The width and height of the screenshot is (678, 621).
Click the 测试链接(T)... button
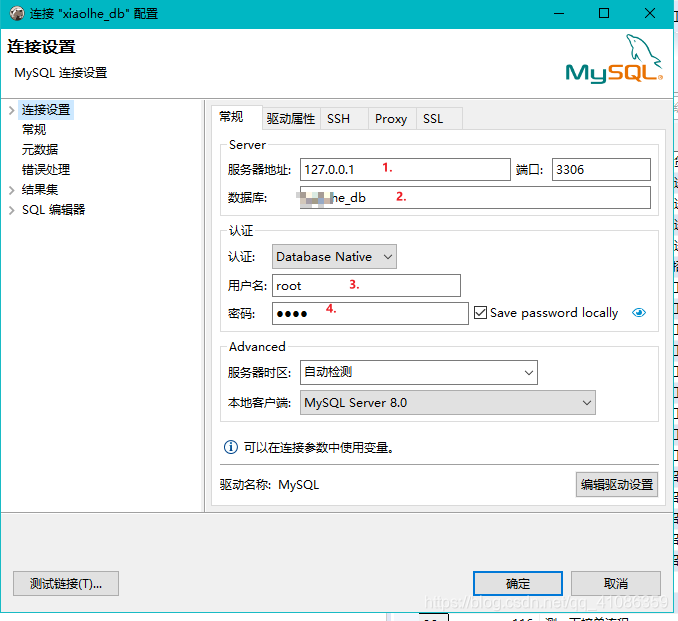click(66, 583)
